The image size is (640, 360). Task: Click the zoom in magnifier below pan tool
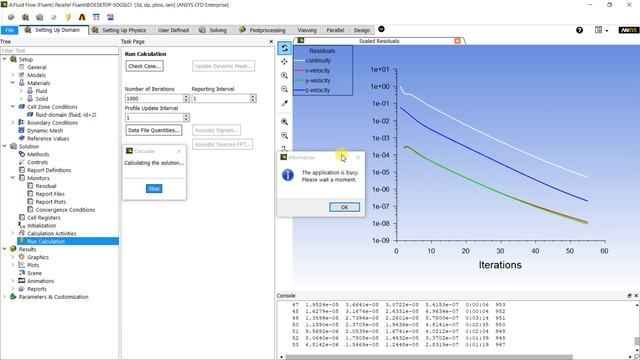point(284,76)
